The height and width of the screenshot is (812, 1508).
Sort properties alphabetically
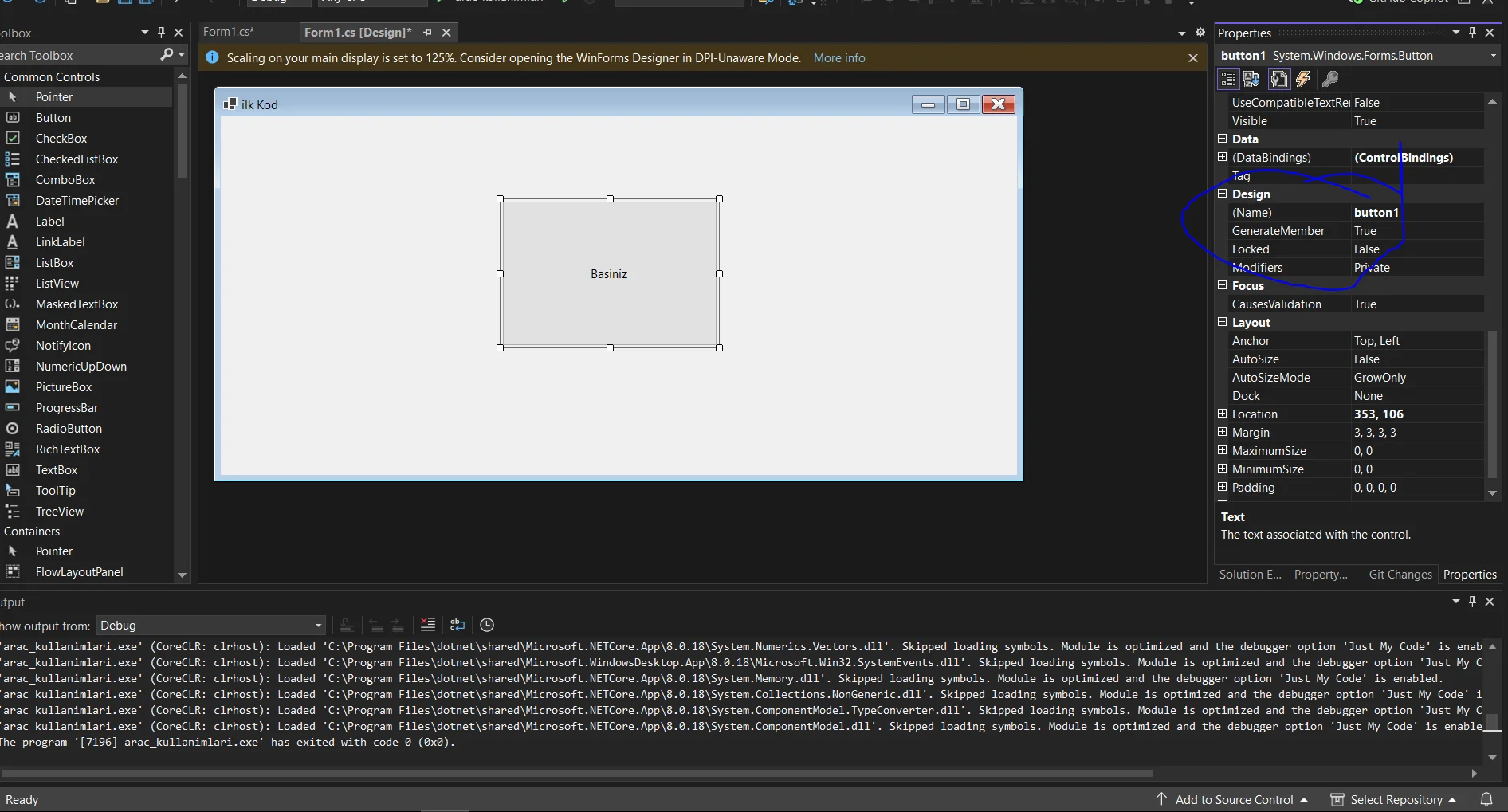[x=1252, y=79]
